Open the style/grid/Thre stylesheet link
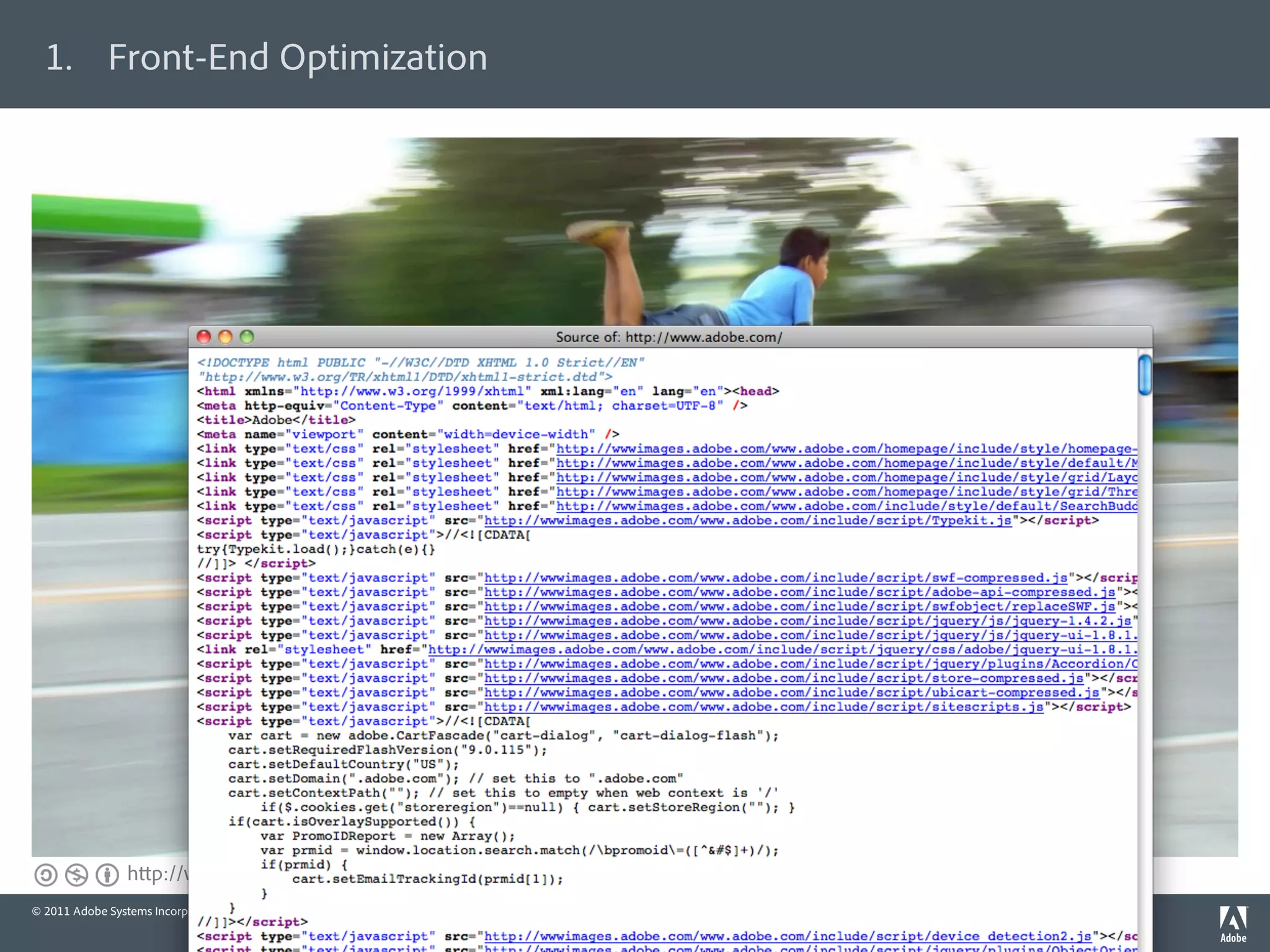The height and width of the screenshot is (952, 1270). pyautogui.click(x=846, y=491)
